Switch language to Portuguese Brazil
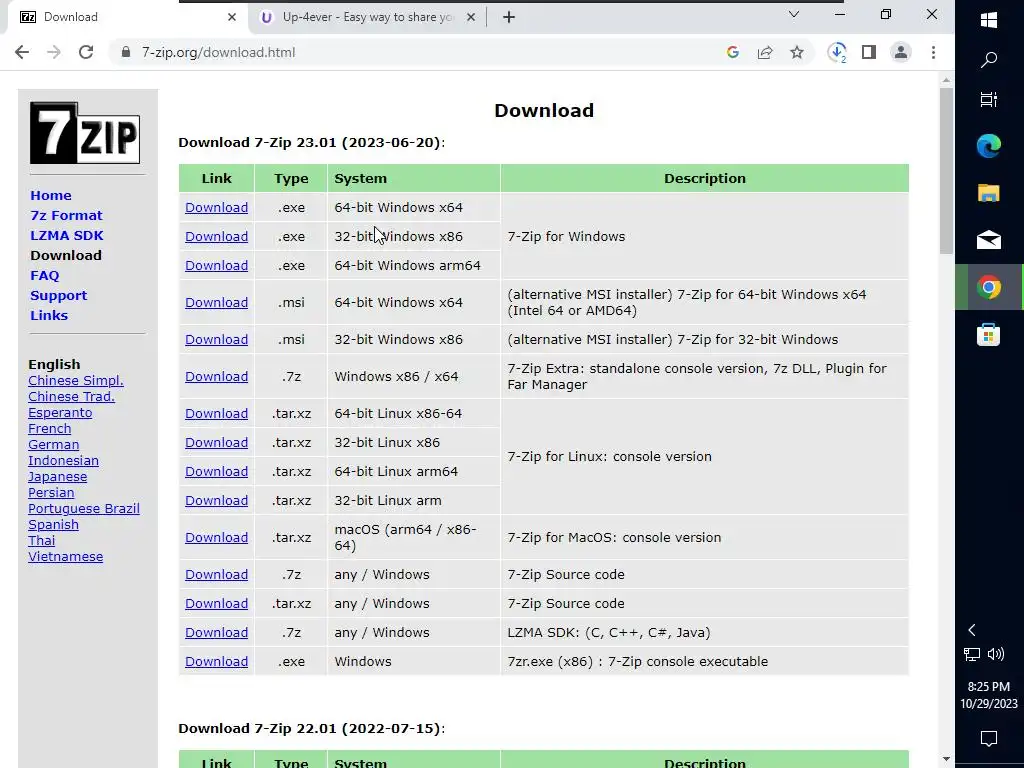The image size is (1024, 768). (84, 509)
